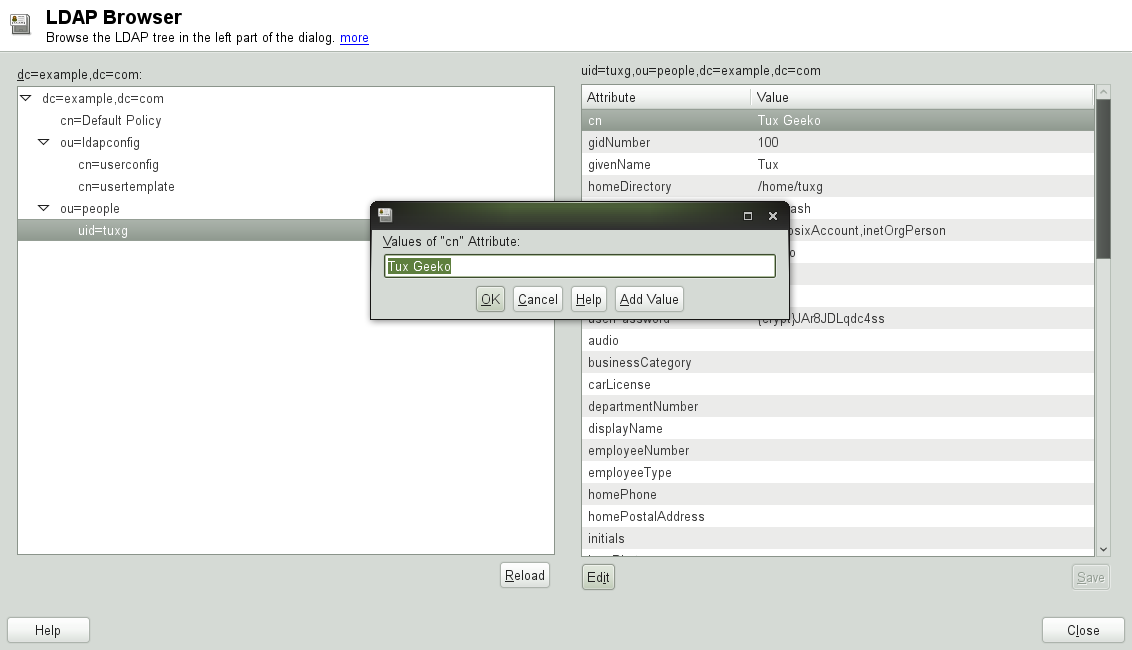This screenshot has width=1132, height=650.
Task: Open the "more" help link
Action: click(354, 37)
